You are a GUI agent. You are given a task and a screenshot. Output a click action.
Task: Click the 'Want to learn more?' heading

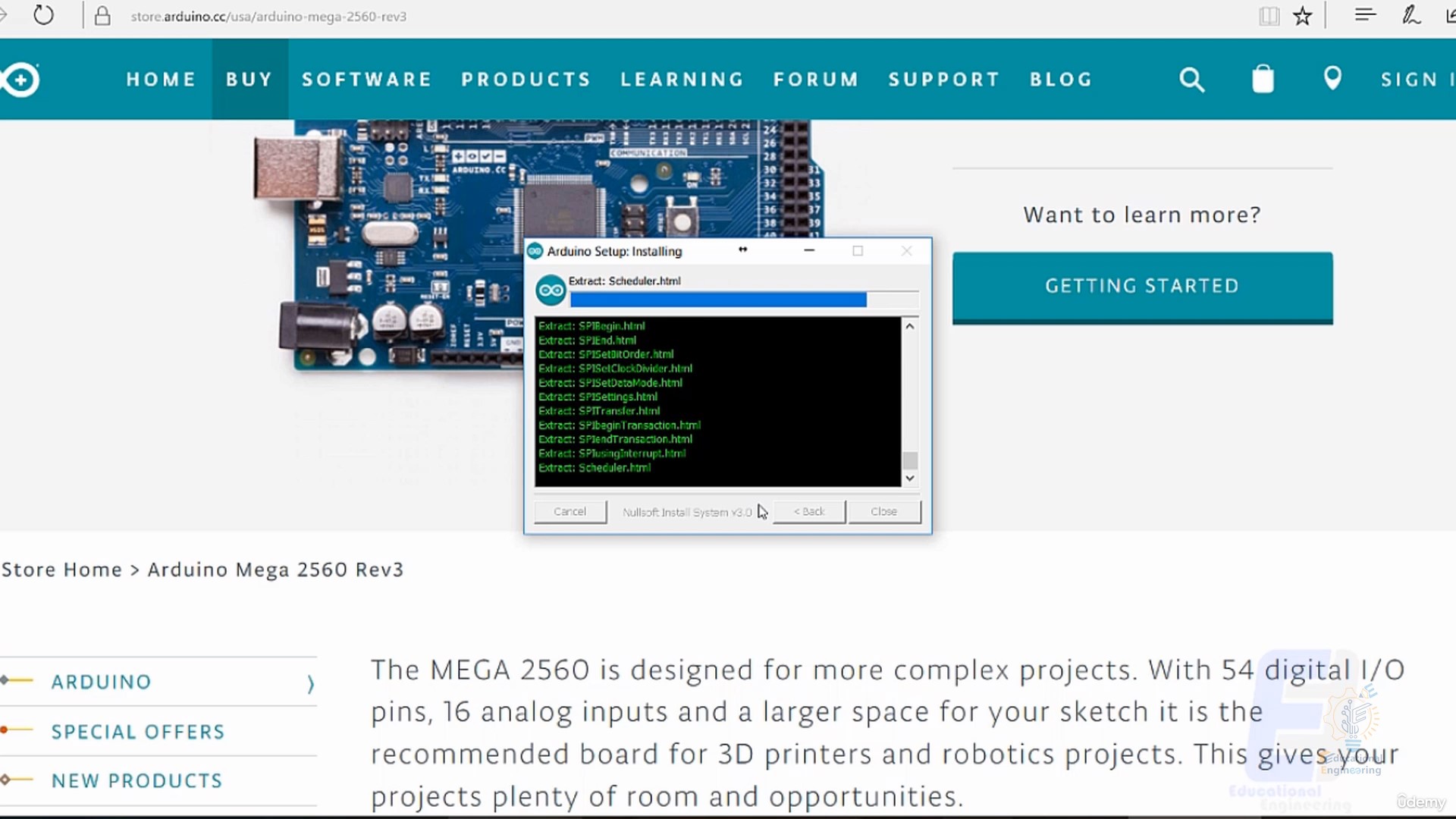tap(1142, 215)
